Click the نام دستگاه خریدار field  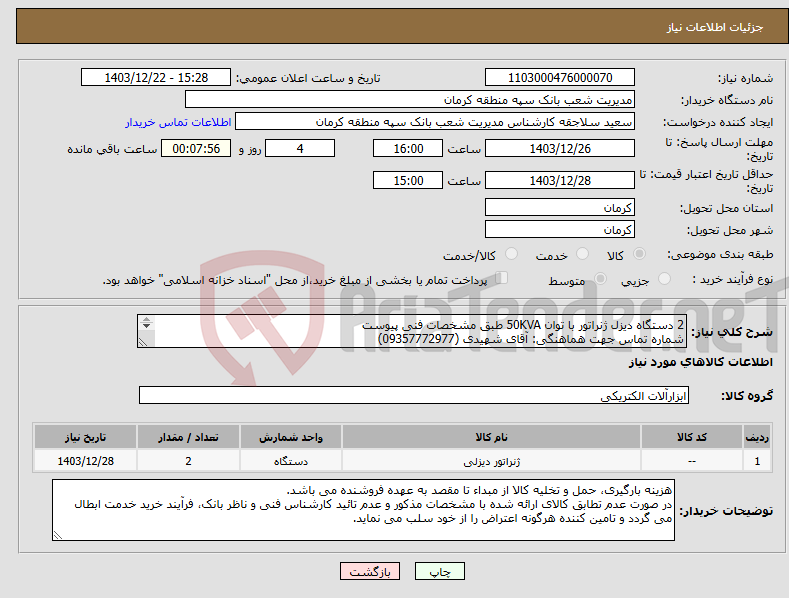click(x=410, y=100)
